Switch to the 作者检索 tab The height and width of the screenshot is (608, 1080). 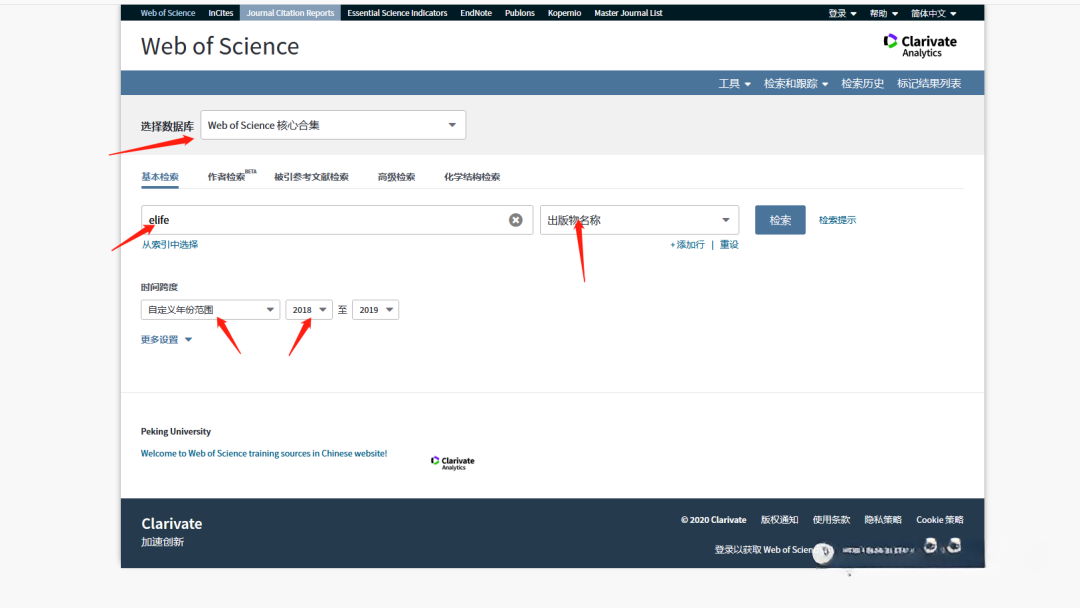[227, 177]
